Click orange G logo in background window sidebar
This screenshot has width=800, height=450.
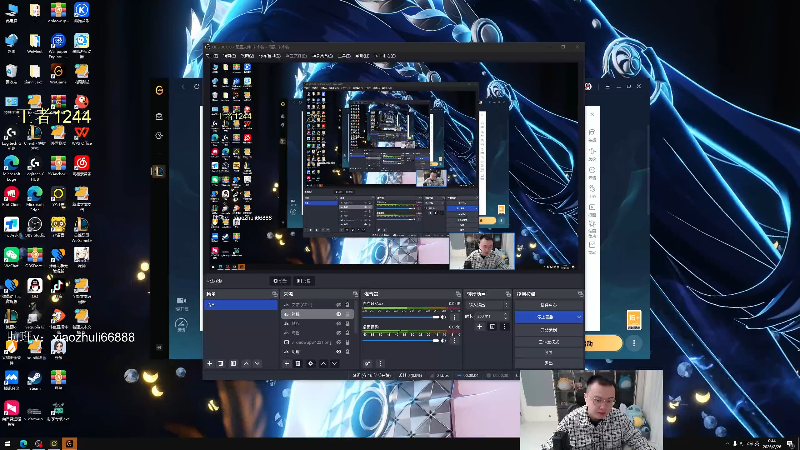[159, 90]
